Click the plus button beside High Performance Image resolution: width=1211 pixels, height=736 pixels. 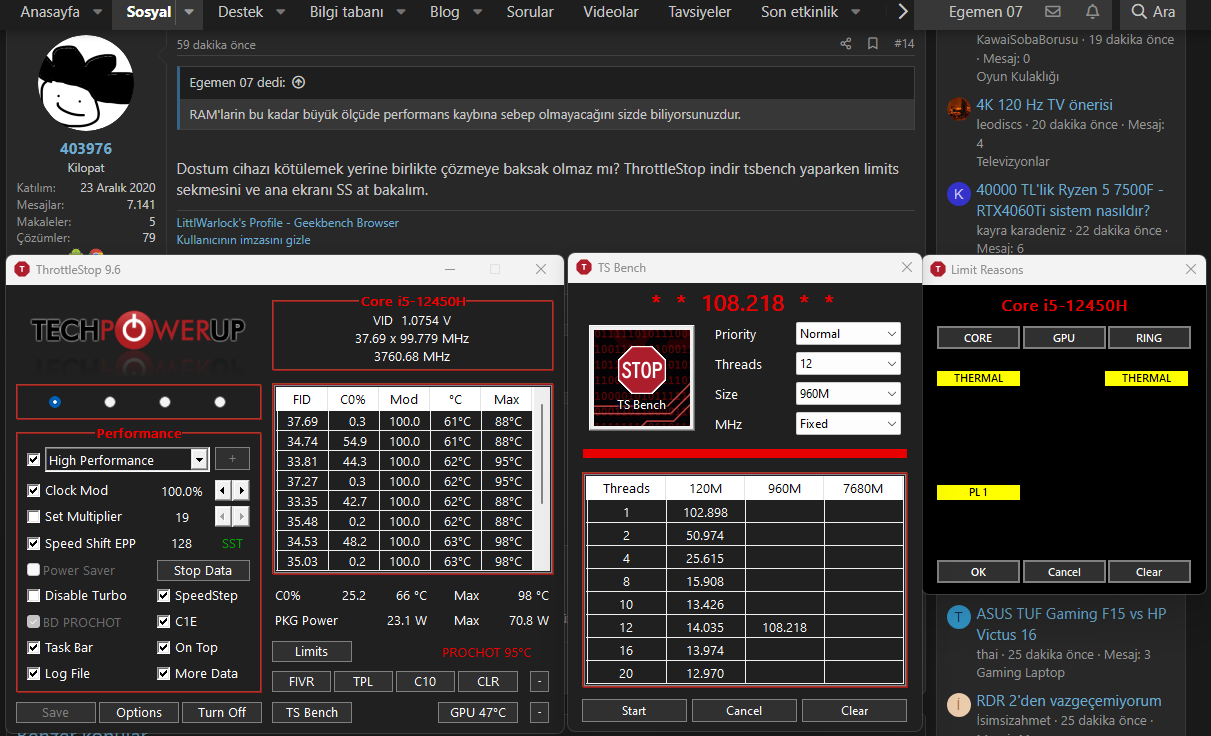[x=232, y=459]
